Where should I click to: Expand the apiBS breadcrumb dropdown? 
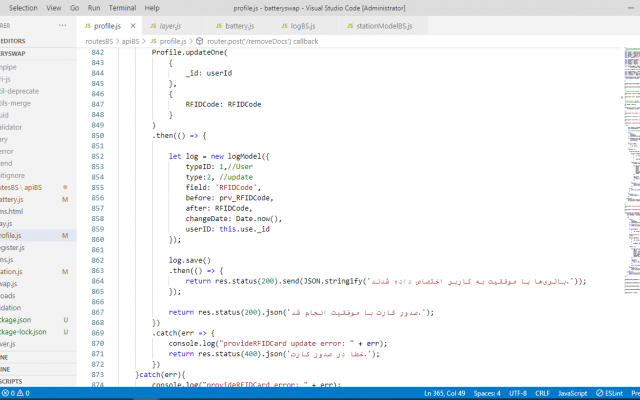130,41
